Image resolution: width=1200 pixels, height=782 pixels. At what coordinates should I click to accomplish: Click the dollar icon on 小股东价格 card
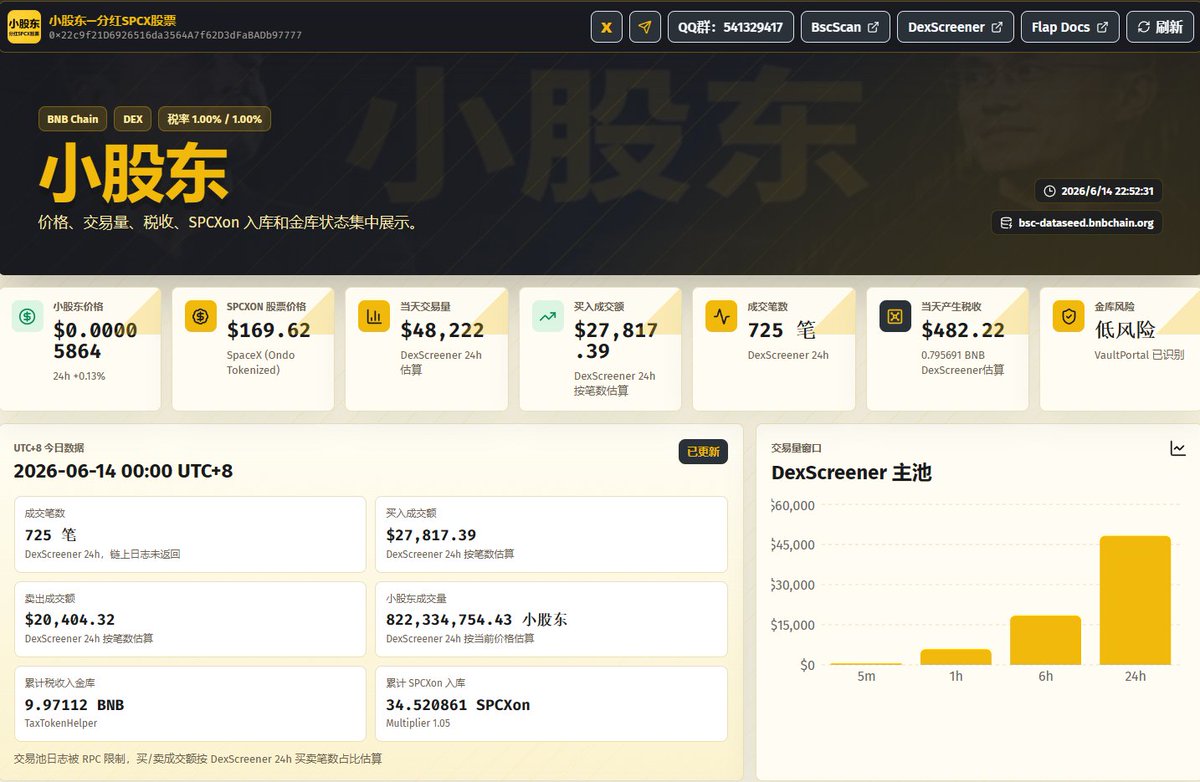tap(28, 316)
